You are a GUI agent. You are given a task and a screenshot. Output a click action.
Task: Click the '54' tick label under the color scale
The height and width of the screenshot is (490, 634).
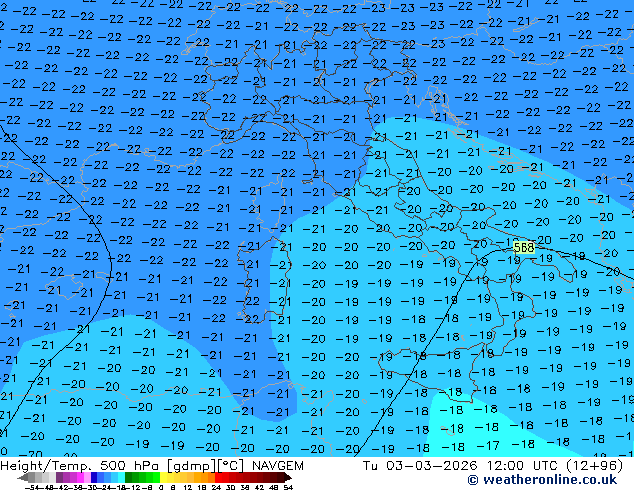287,488
